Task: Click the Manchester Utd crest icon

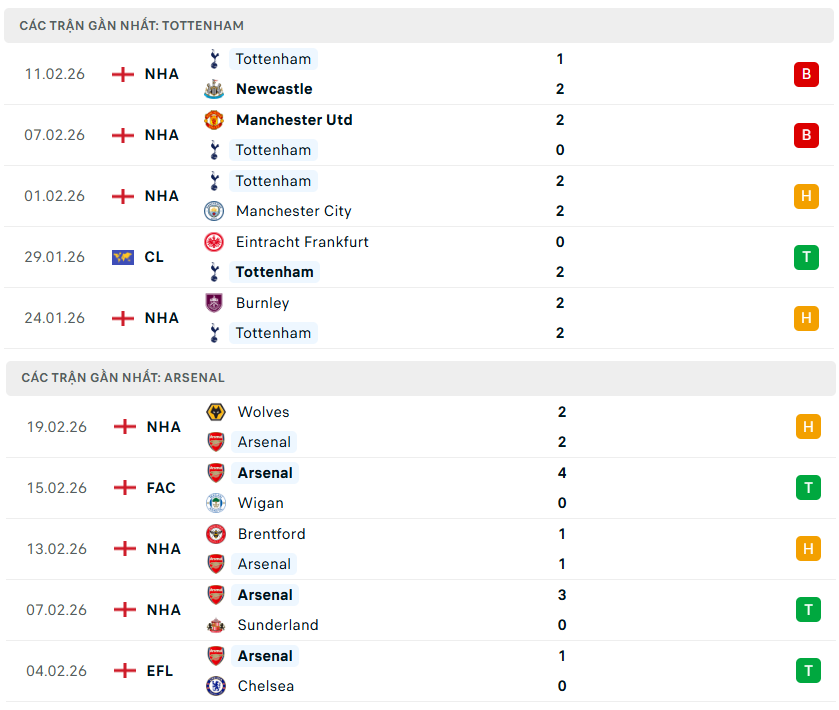Action: (x=214, y=120)
